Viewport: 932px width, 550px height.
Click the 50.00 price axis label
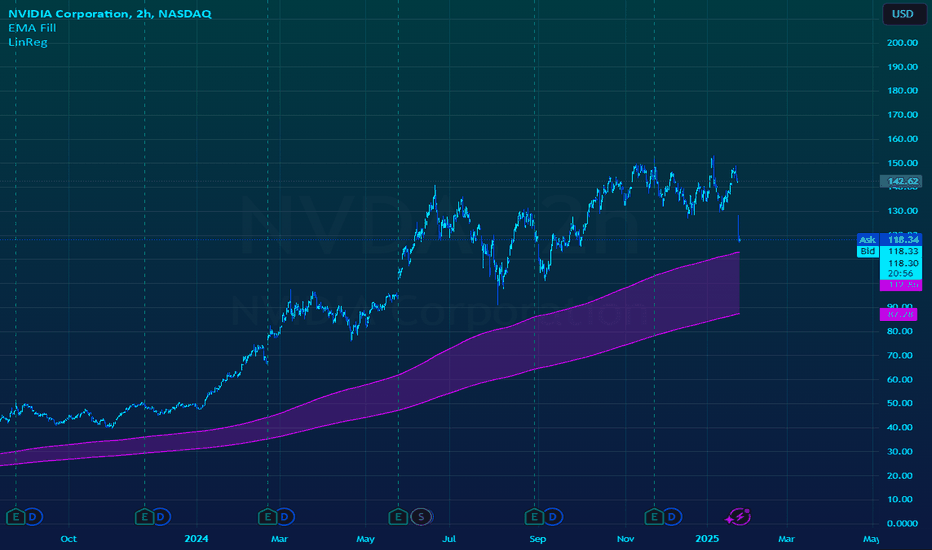[x=900, y=403]
